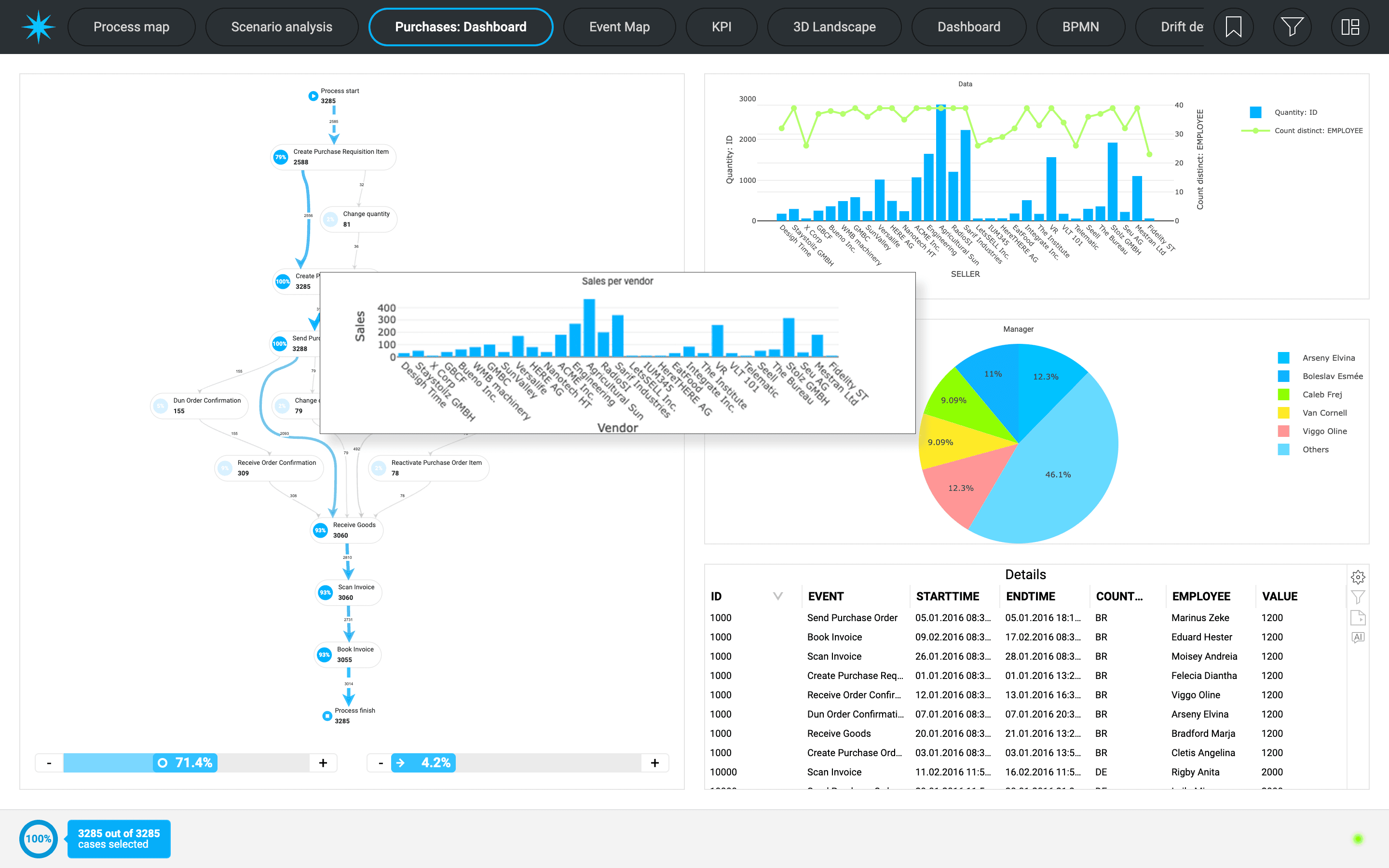Click the blue star application logo
This screenshot has height=868, width=1389.
[x=38, y=27]
